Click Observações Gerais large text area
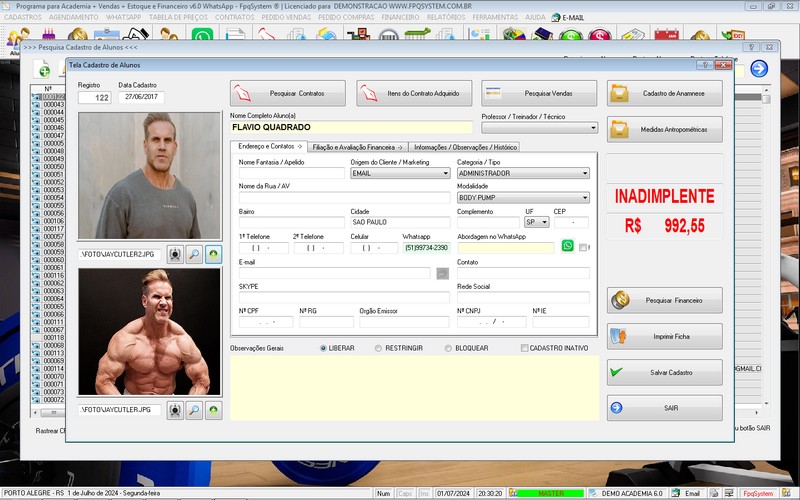 (414, 388)
